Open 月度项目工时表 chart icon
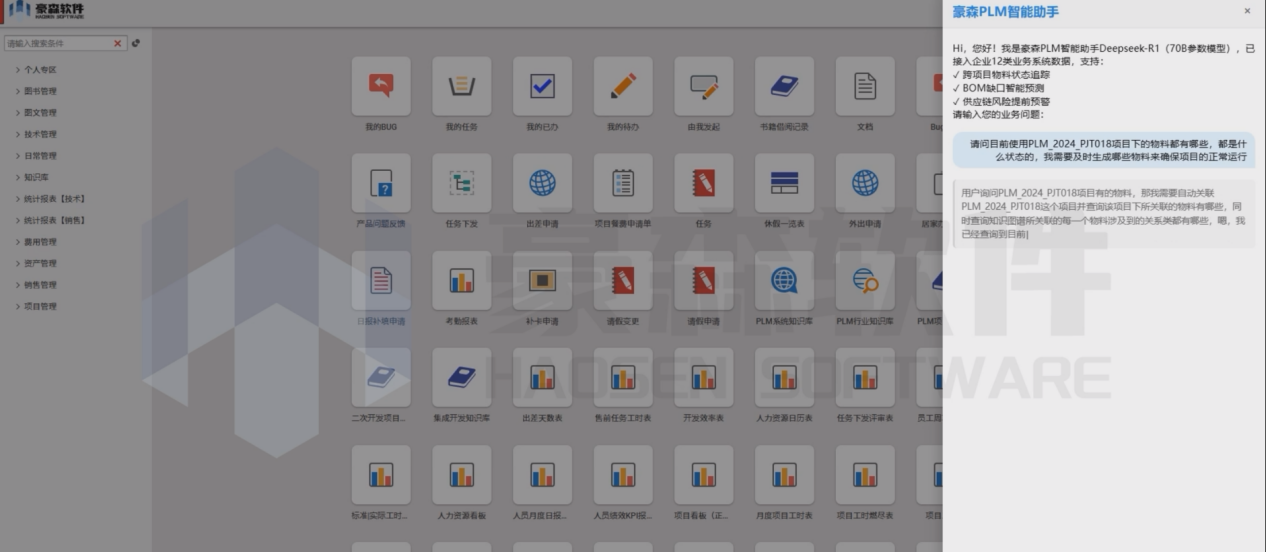Screen dimensions: 1266x552 [784, 474]
